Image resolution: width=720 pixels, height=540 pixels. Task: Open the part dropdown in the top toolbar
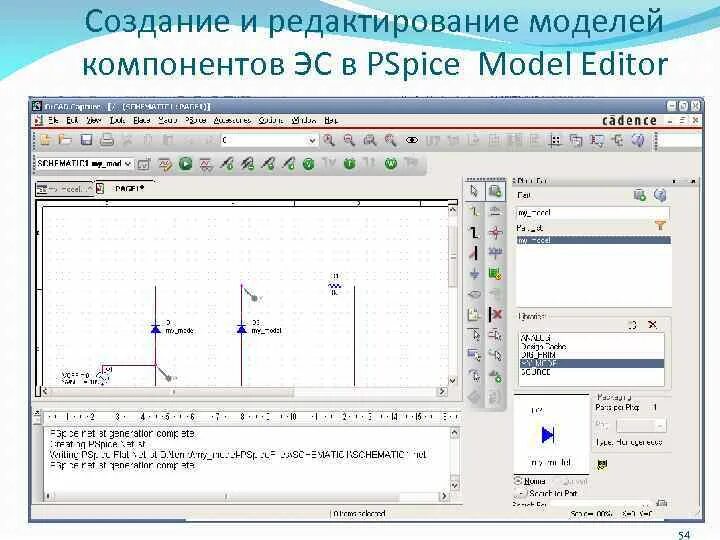312,140
